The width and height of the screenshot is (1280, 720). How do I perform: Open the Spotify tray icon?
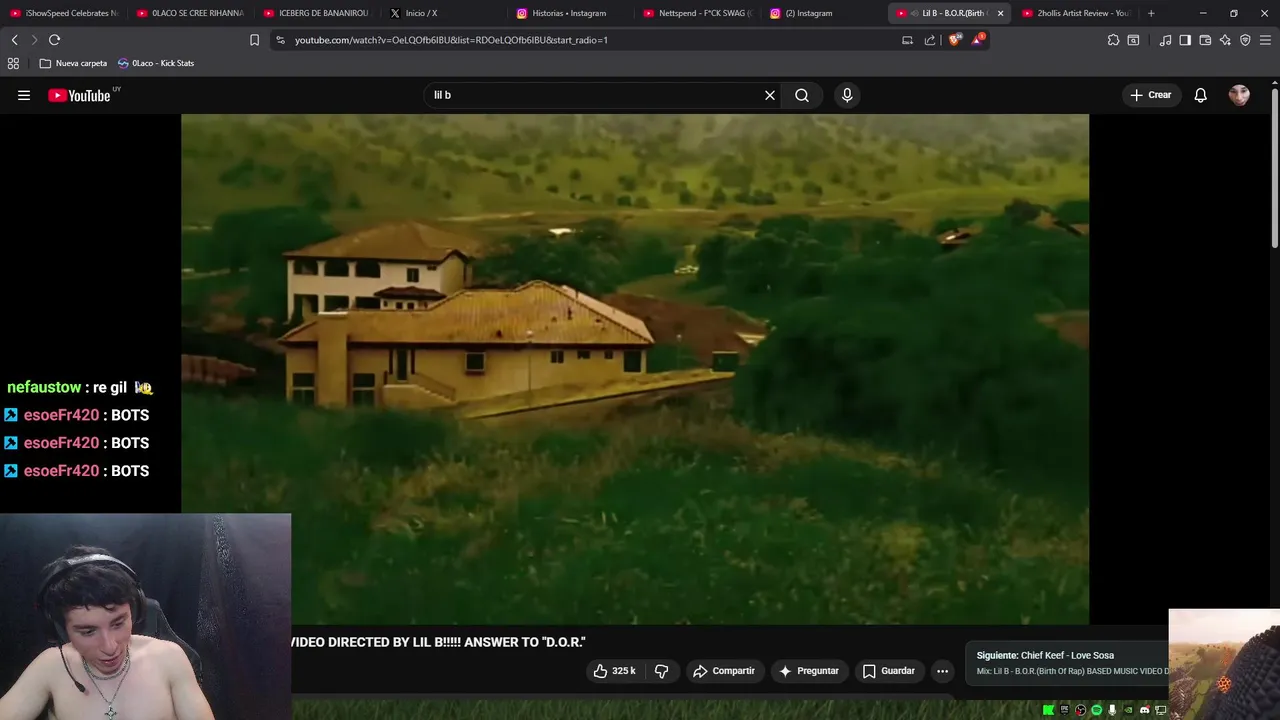(x=1096, y=710)
